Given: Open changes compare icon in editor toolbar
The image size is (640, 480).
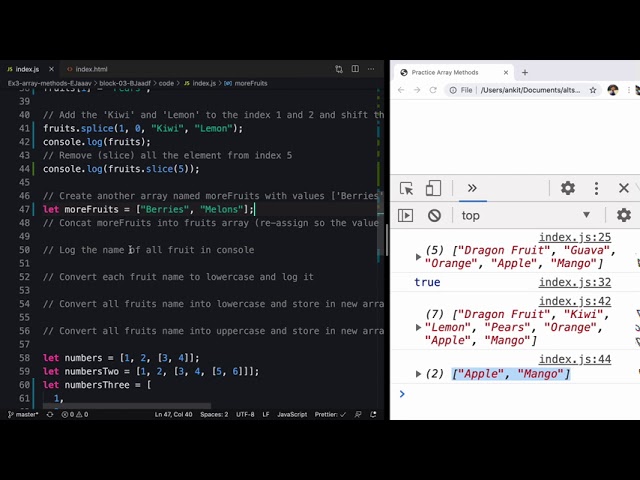Looking at the screenshot, I should [339, 69].
